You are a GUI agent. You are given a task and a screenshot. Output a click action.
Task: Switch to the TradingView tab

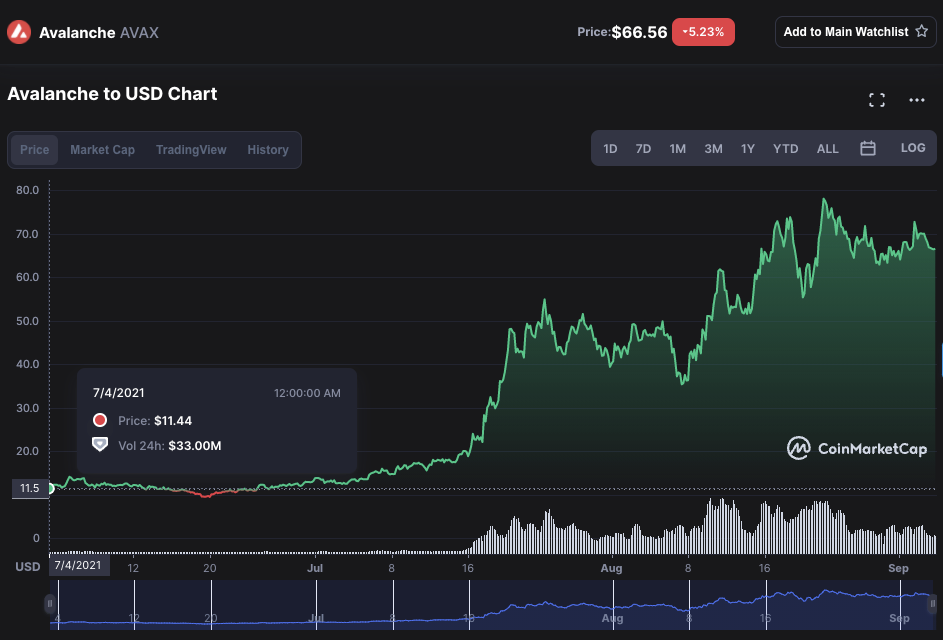pos(191,150)
